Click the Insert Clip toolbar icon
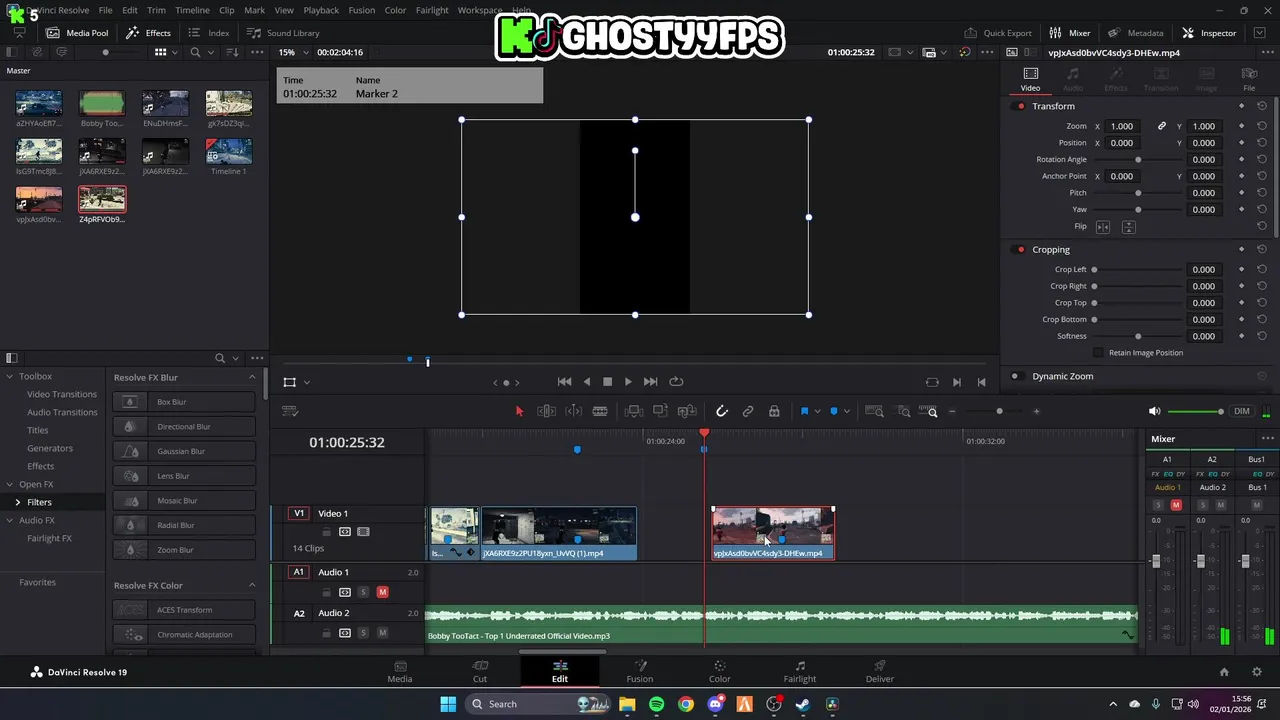The image size is (1280, 720). coord(633,411)
